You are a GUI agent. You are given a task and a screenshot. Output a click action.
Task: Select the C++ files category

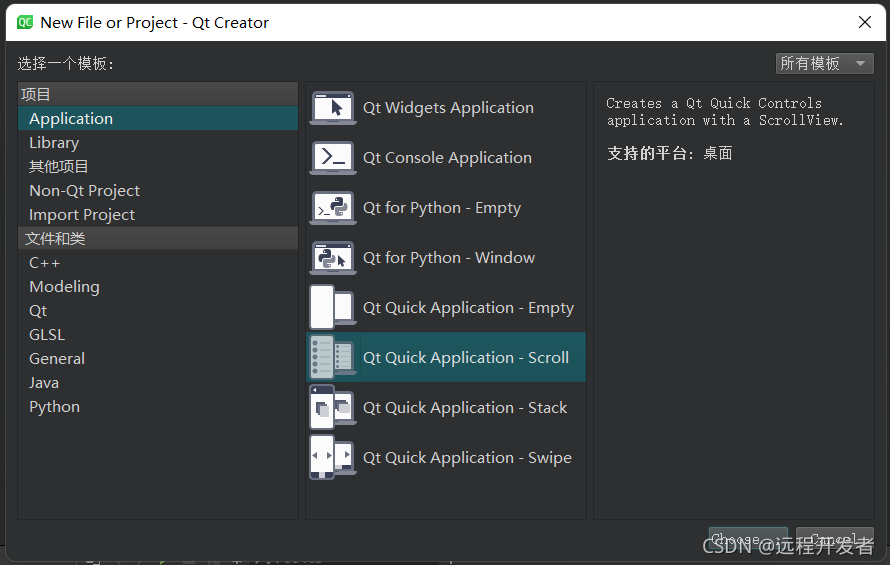tap(158, 262)
